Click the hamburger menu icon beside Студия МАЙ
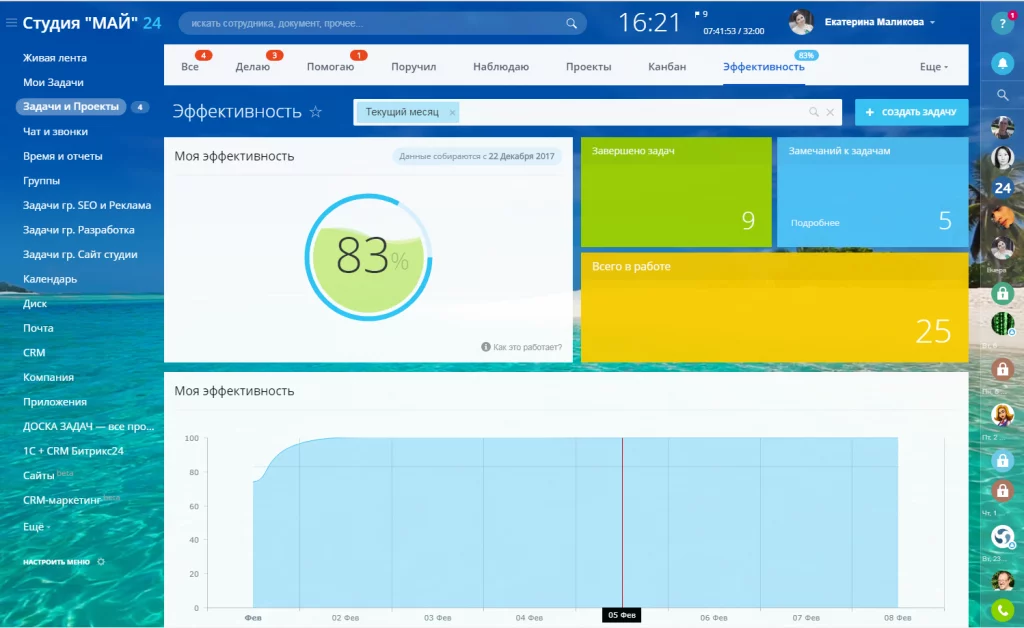Viewport: 1024px width, 628px height. [x=11, y=23]
